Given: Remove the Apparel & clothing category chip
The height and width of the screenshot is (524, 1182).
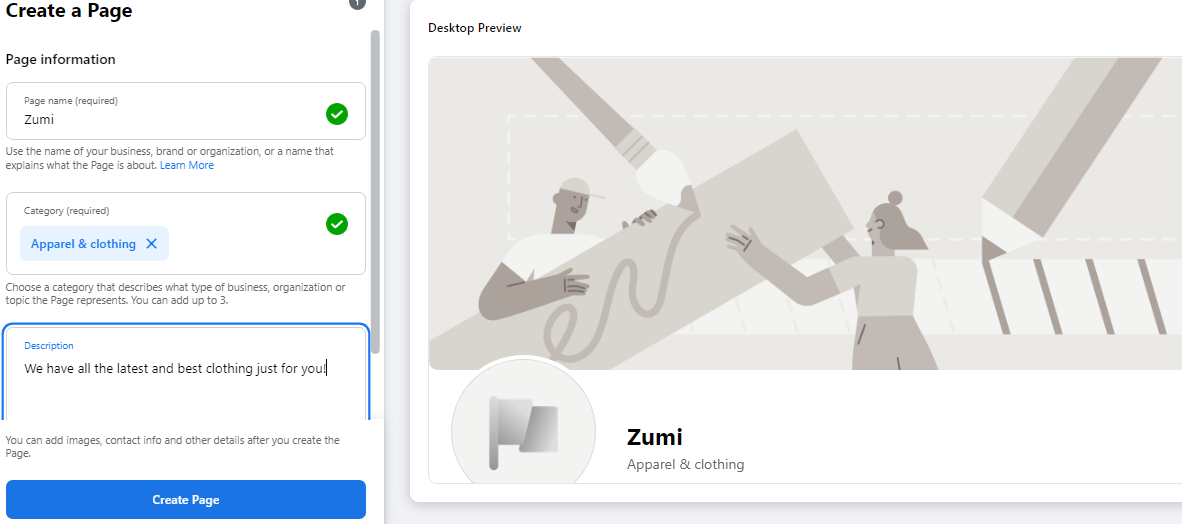Looking at the screenshot, I should pos(152,244).
